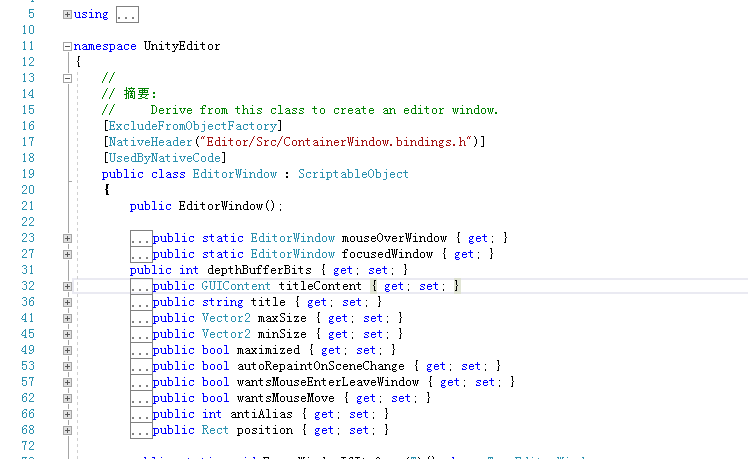The height and width of the screenshot is (459, 748).
Task: Click the focusedWindow property name
Action: 387,254
